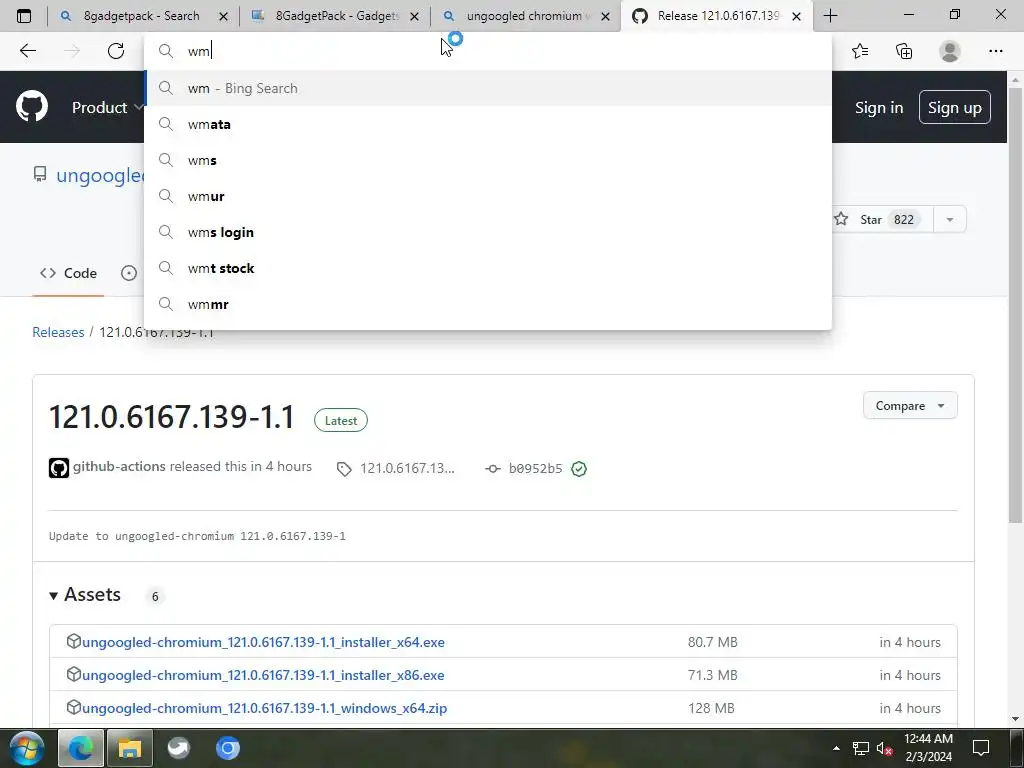
Task: Collapse the Assets section
Action: point(85,595)
